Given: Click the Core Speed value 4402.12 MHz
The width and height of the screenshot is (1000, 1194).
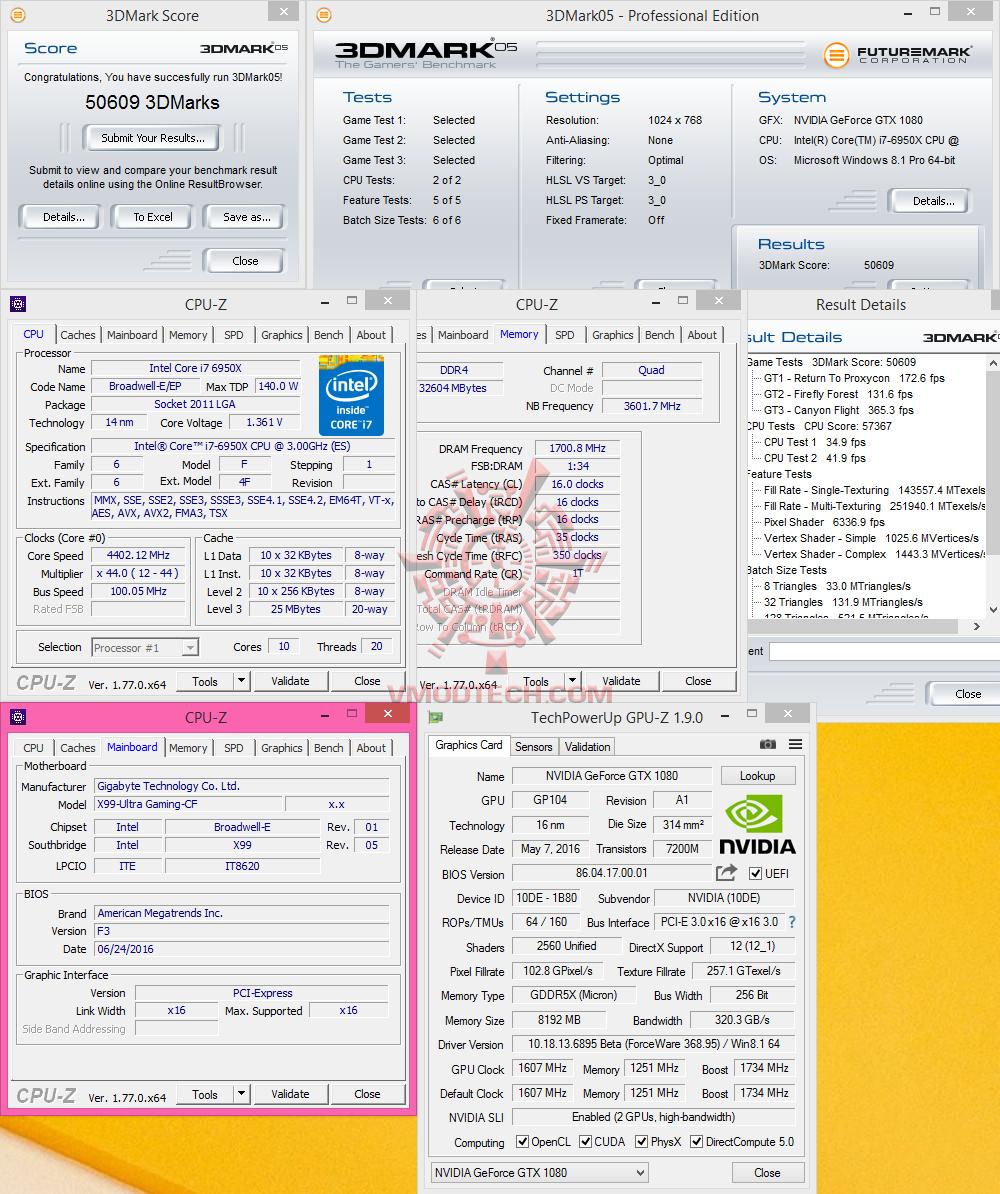Looking at the screenshot, I should click(138, 556).
